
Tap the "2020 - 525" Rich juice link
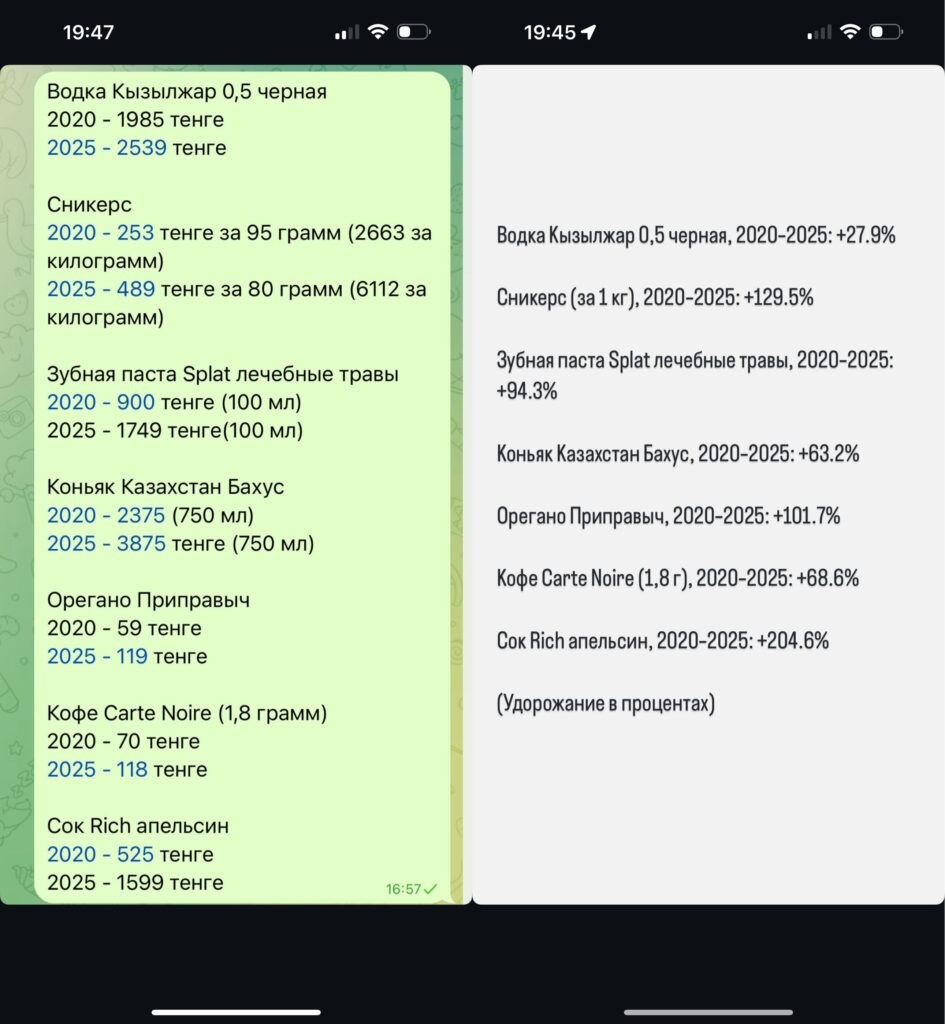coord(100,854)
